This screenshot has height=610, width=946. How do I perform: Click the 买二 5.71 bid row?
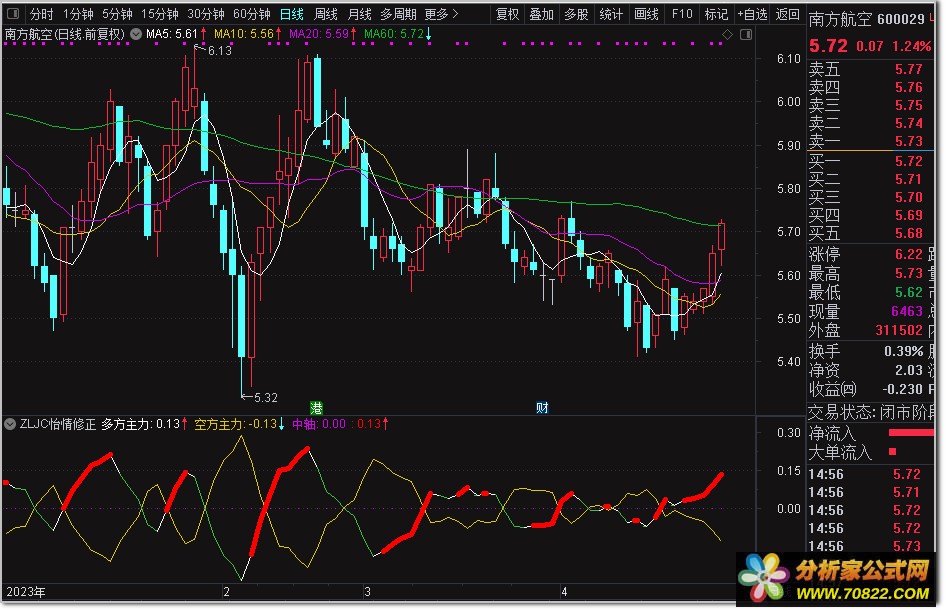pyautogui.click(x=866, y=180)
